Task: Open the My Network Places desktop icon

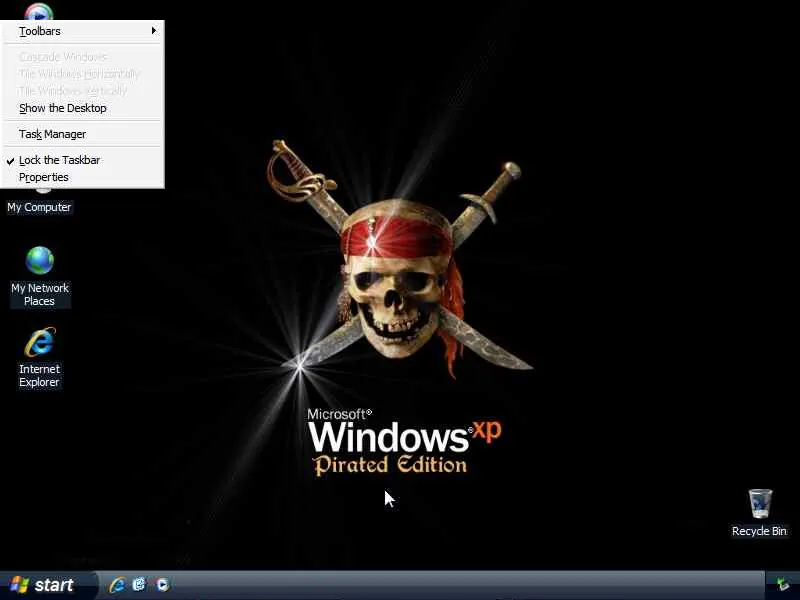Action: click(40, 277)
